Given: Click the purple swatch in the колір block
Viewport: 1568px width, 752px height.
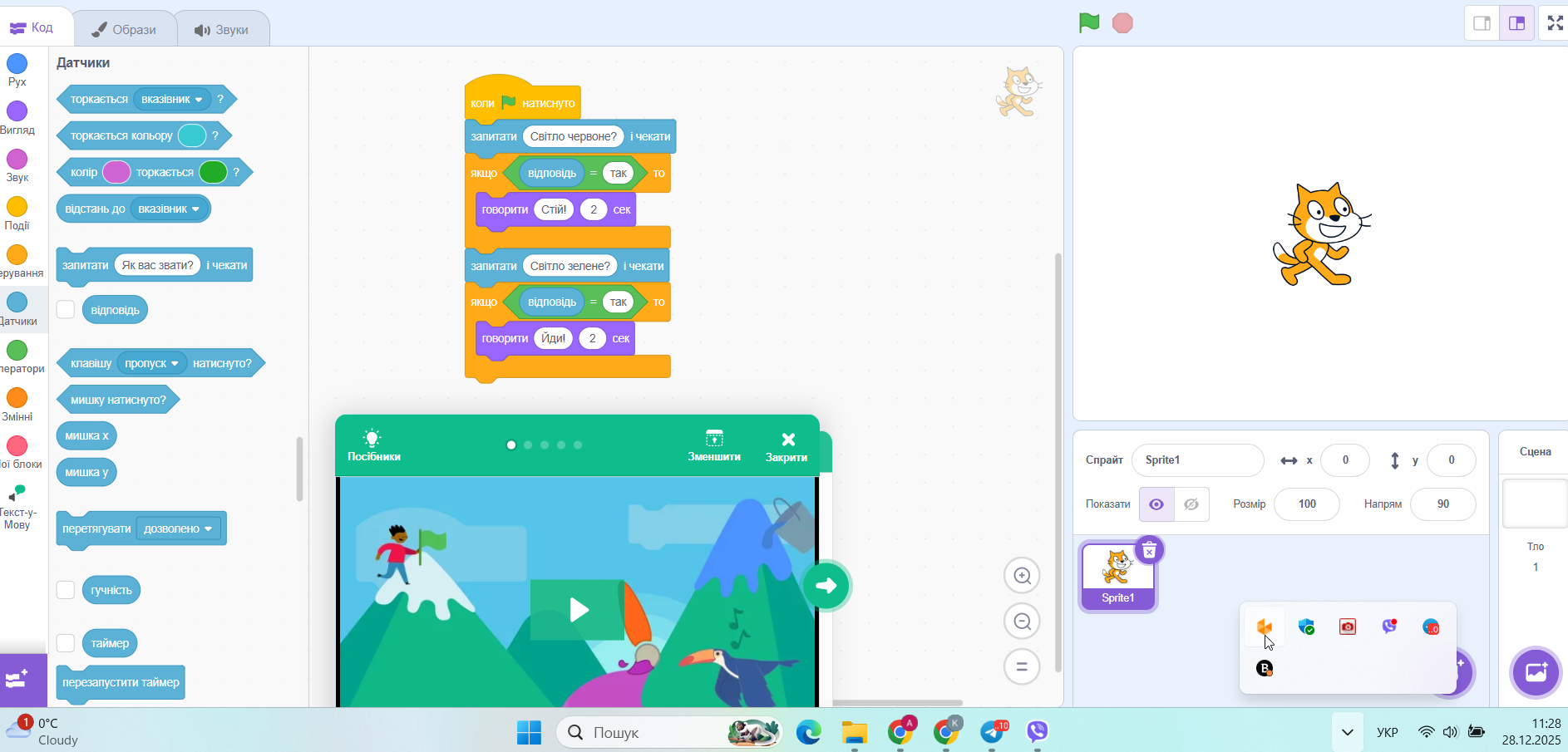Looking at the screenshot, I should (x=116, y=172).
